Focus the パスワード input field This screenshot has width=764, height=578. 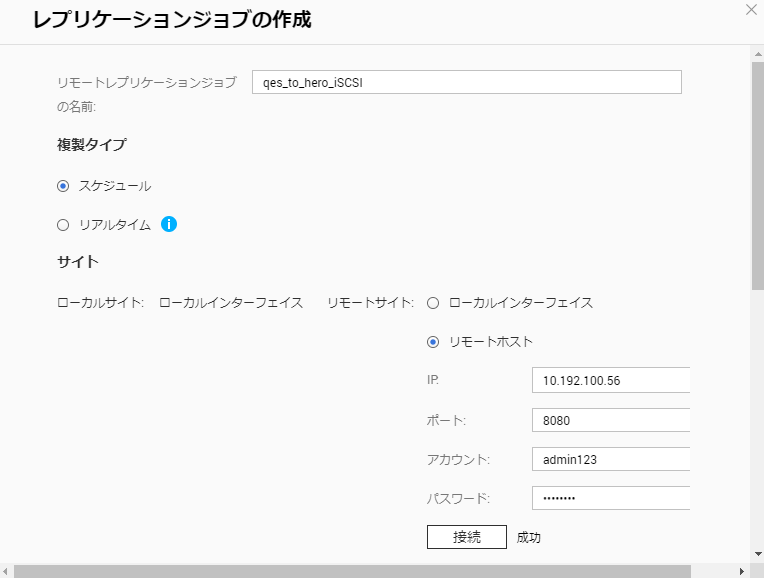click(611, 498)
